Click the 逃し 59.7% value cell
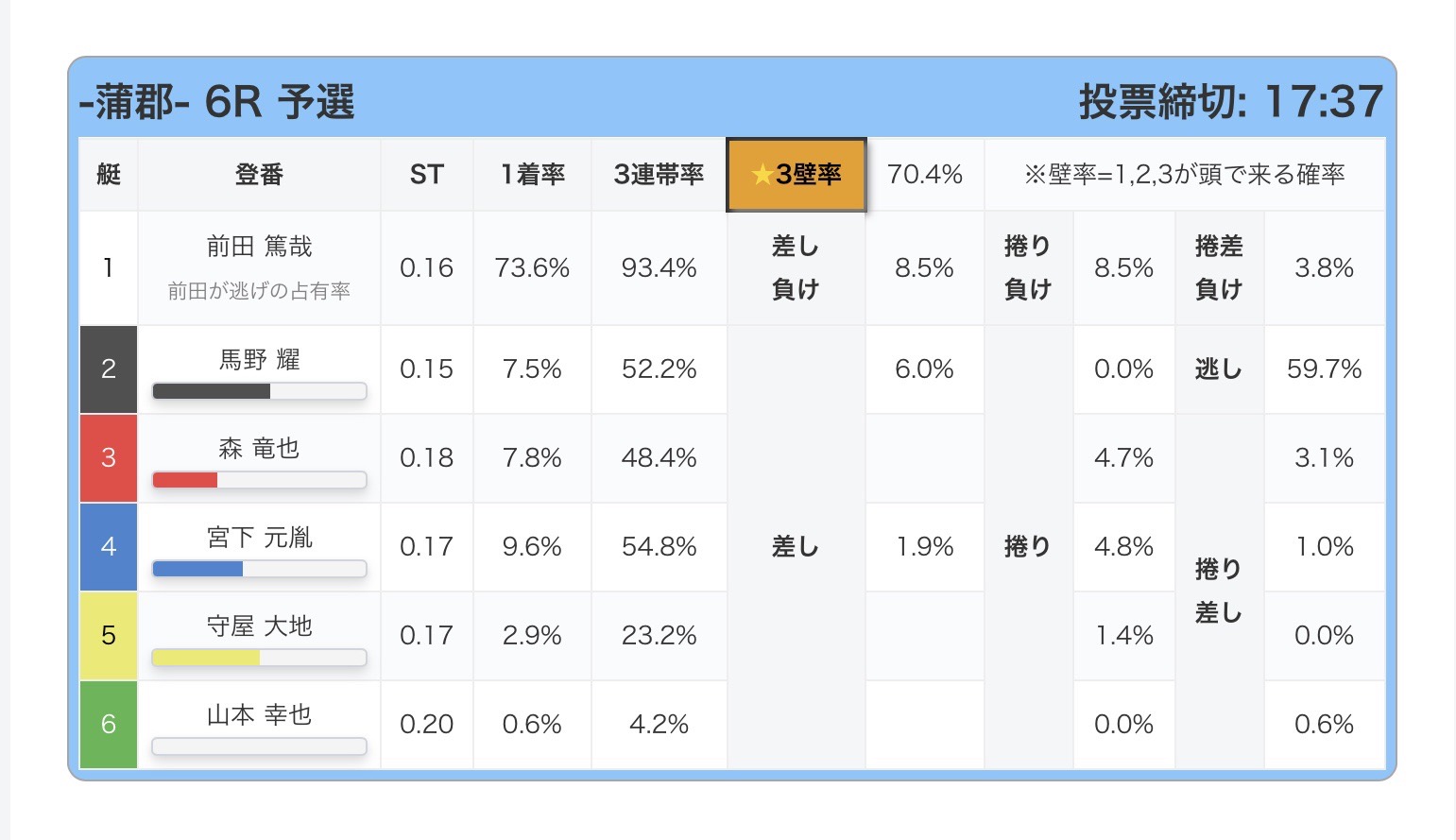The width and height of the screenshot is (1456, 840). 1324,369
